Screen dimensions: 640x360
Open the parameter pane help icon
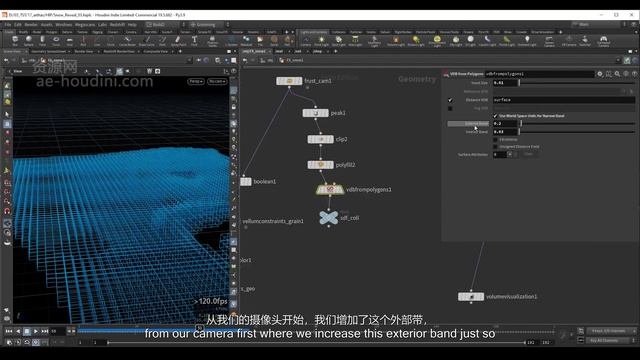634,74
